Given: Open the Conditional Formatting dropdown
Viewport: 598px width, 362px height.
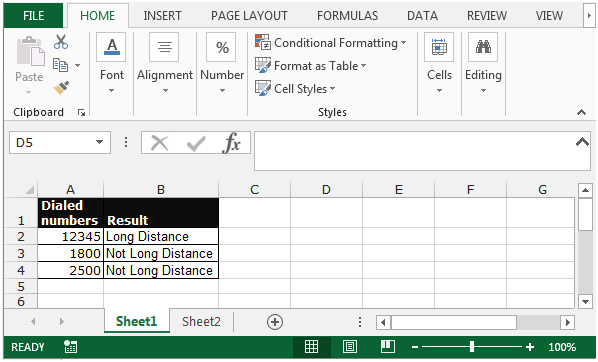Looking at the screenshot, I should (403, 43).
